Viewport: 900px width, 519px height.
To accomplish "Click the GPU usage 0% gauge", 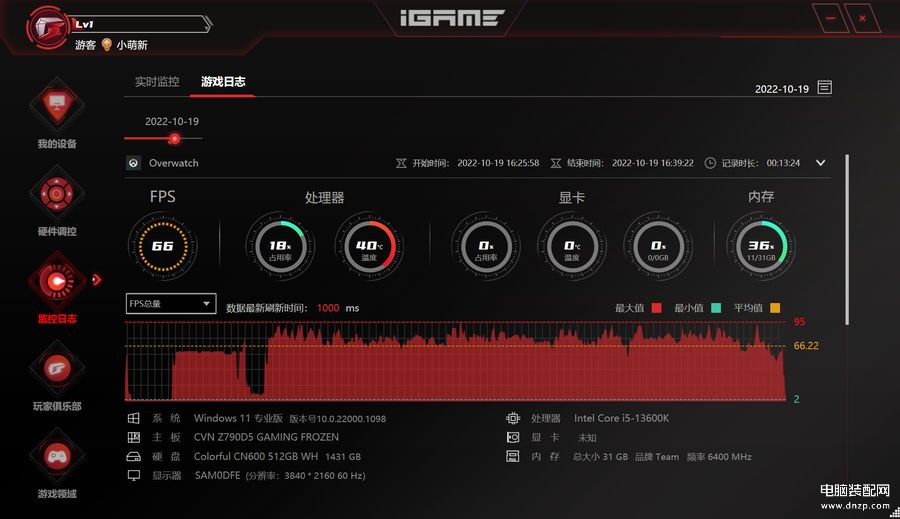I will tap(486, 246).
